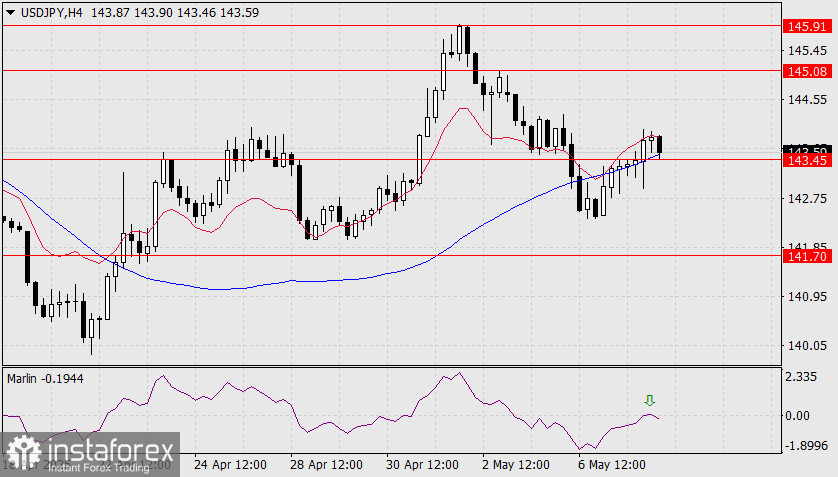838x477 pixels.
Task: Click the -1.8996 Marlin scale value
Action: point(804,445)
